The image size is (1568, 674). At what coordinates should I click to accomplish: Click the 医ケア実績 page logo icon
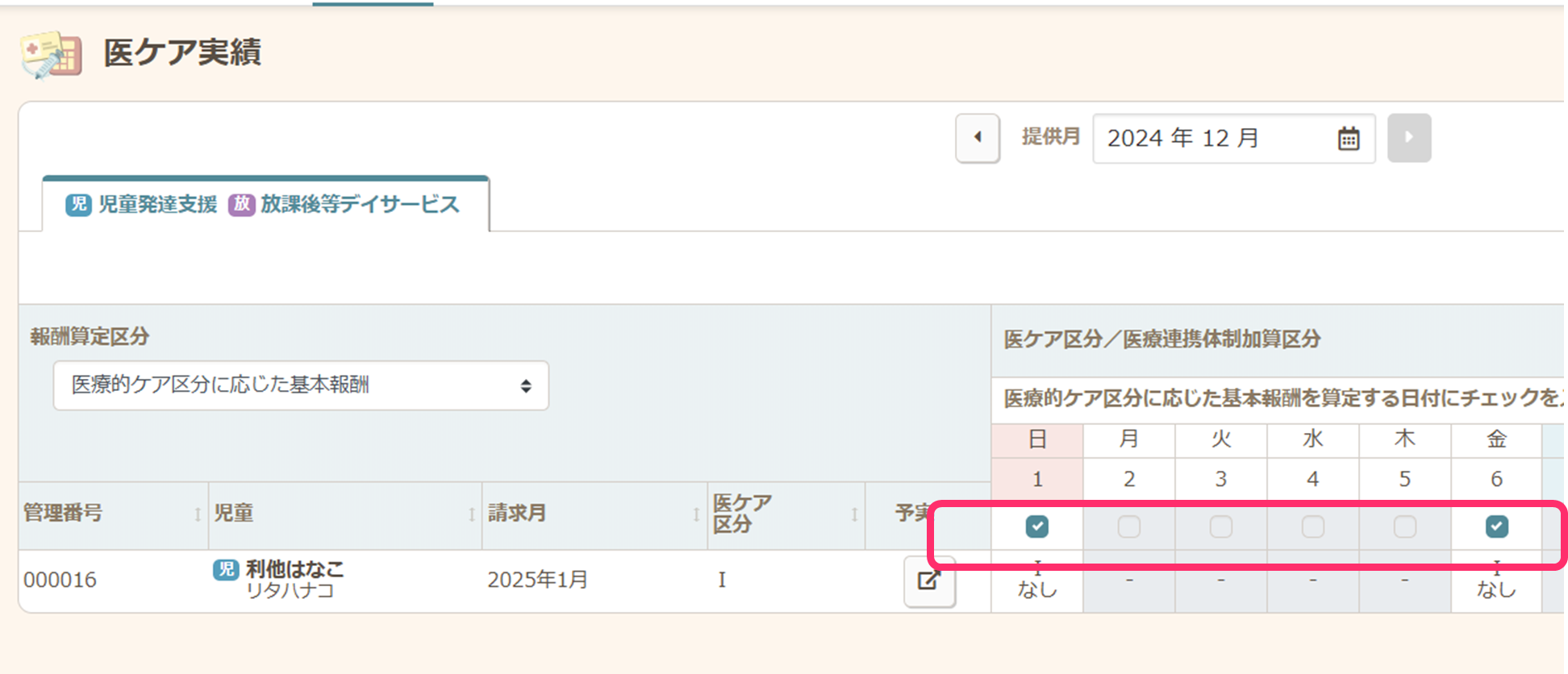click(52, 55)
